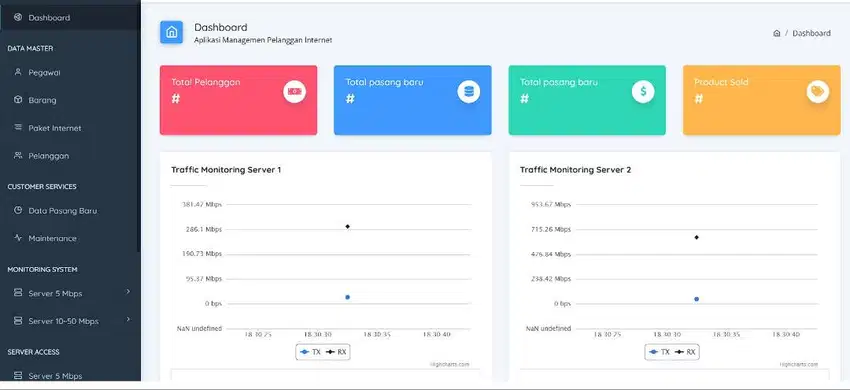850x390 pixels.
Task: Toggle TX series in Server 2 legend
Action: point(659,352)
